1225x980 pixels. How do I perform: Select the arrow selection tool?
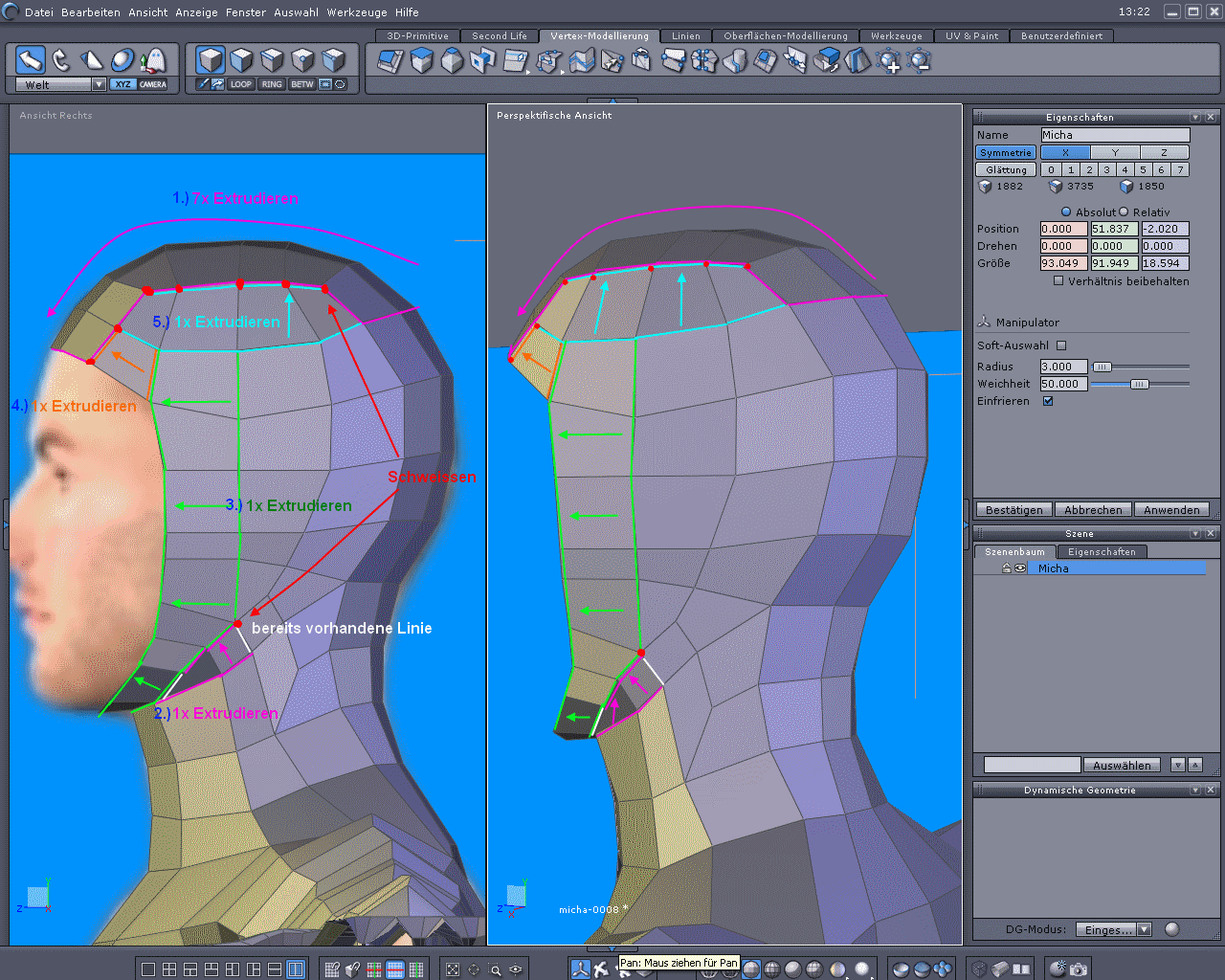pyautogui.click(x=31, y=60)
